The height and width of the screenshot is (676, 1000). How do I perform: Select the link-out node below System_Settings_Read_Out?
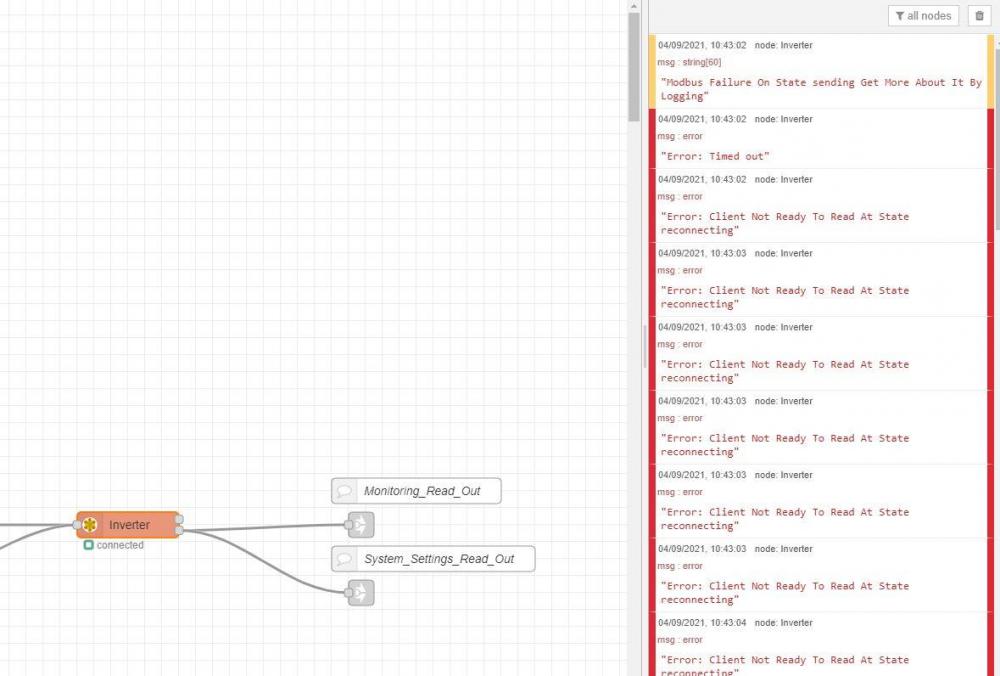(x=361, y=592)
